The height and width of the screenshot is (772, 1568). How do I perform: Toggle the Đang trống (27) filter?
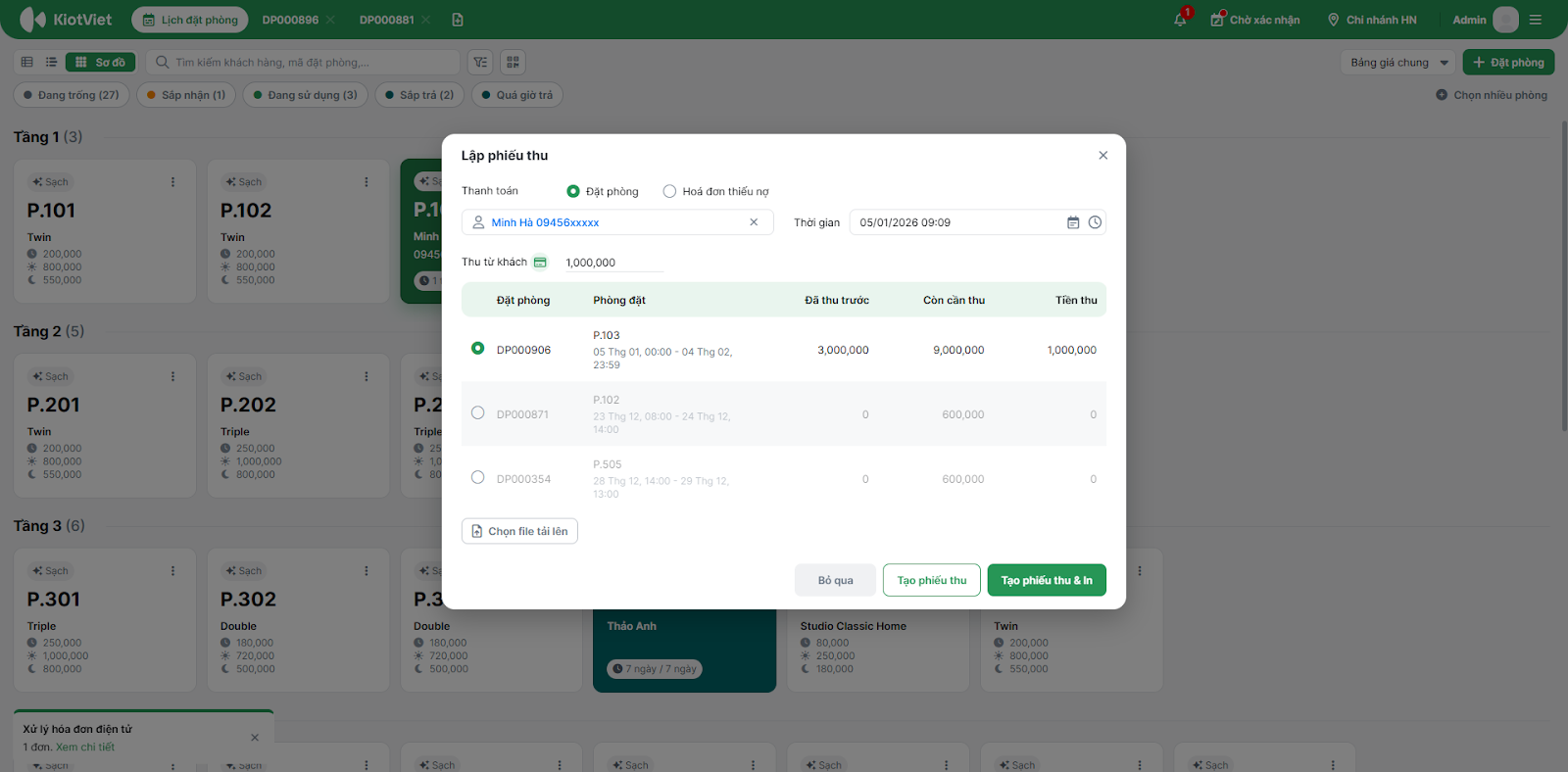[x=72, y=95]
